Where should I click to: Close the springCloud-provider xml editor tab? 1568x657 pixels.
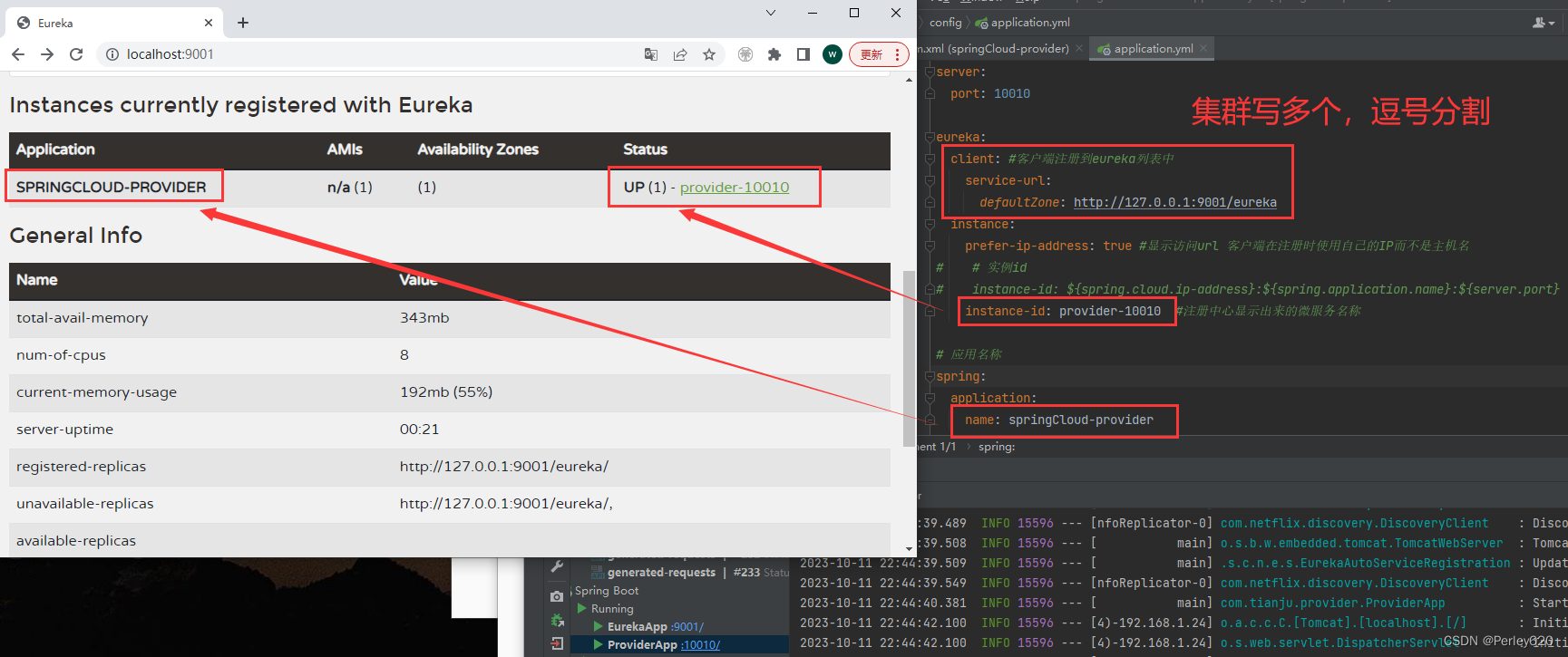[1079, 49]
